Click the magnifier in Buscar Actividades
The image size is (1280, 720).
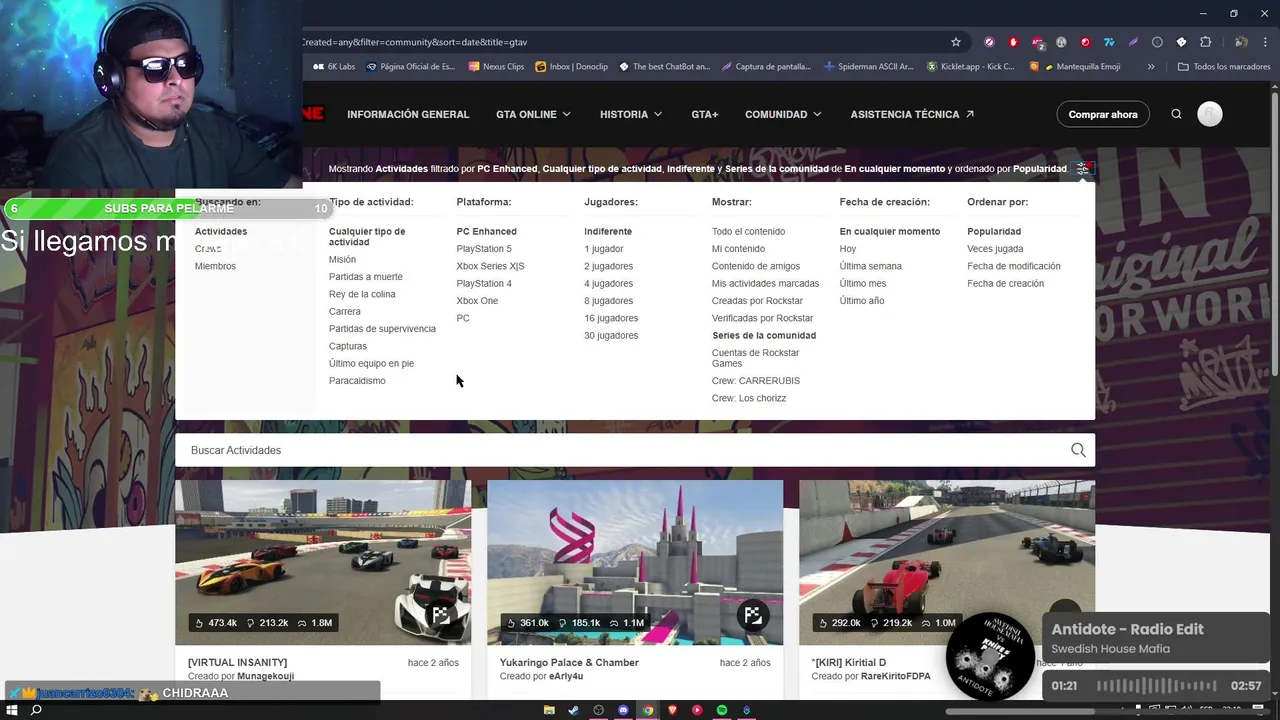click(x=1078, y=450)
